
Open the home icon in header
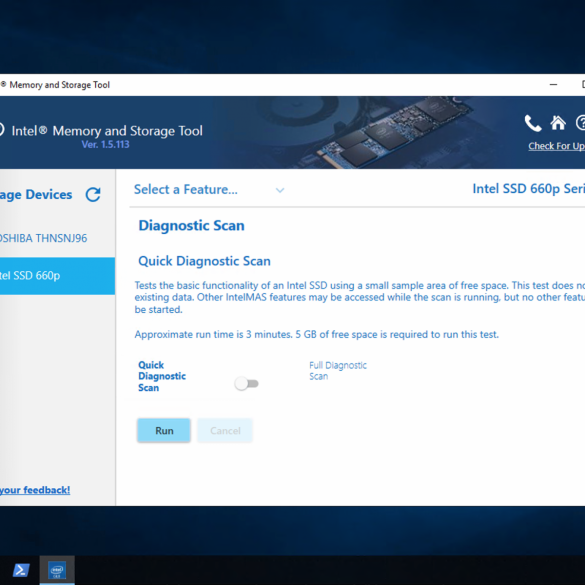pyautogui.click(x=558, y=123)
